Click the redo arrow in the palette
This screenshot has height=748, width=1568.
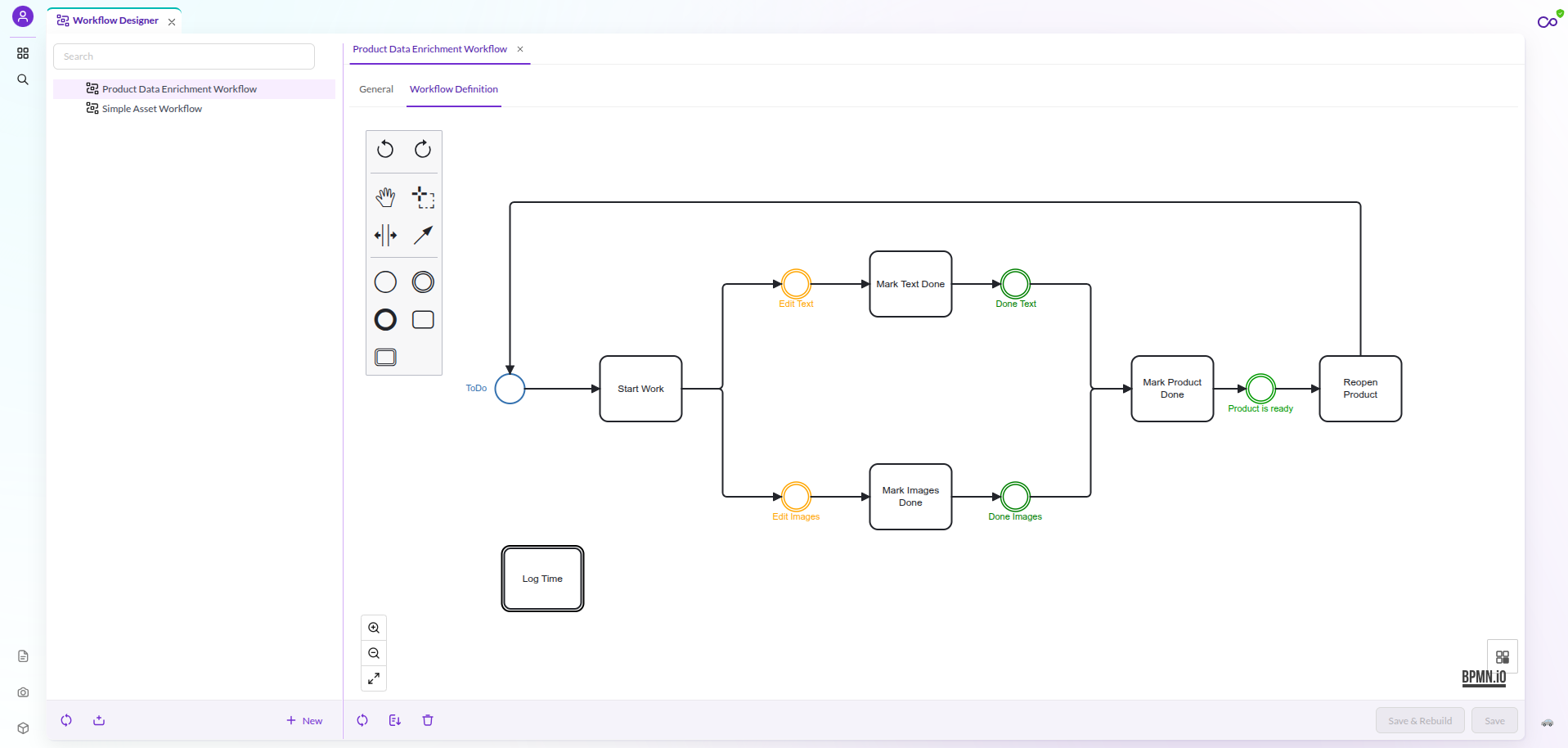(423, 149)
